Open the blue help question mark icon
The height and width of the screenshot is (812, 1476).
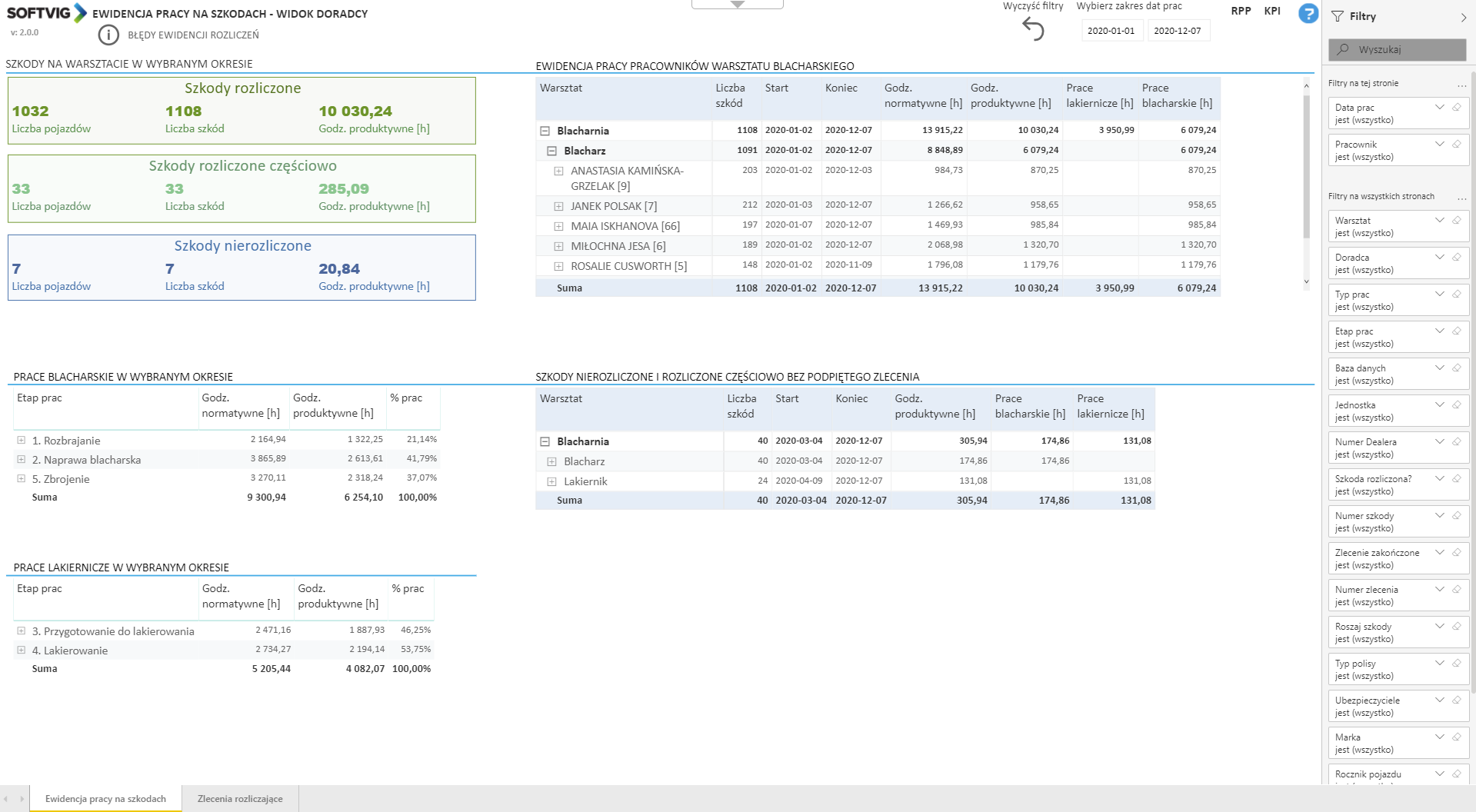point(1308,13)
